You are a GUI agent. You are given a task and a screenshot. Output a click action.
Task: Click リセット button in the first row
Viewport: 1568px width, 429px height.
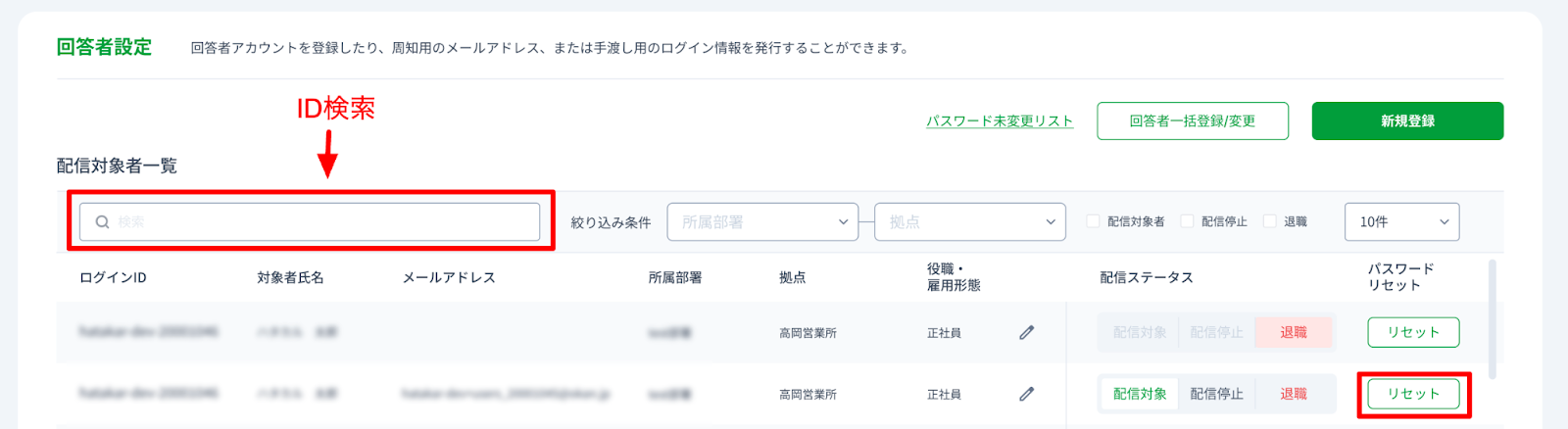pyautogui.click(x=1413, y=332)
